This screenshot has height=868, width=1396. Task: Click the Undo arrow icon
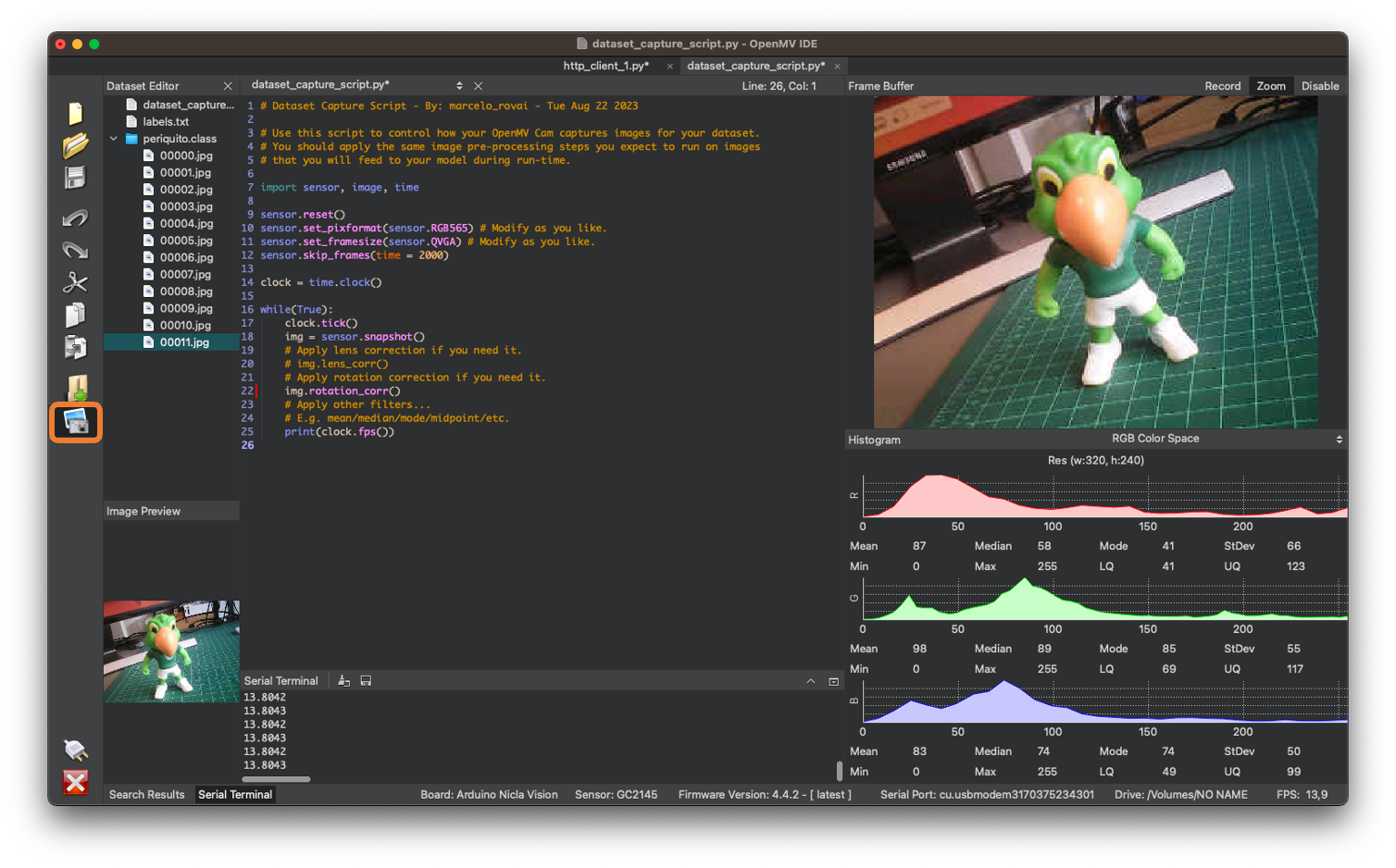[75, 218]
